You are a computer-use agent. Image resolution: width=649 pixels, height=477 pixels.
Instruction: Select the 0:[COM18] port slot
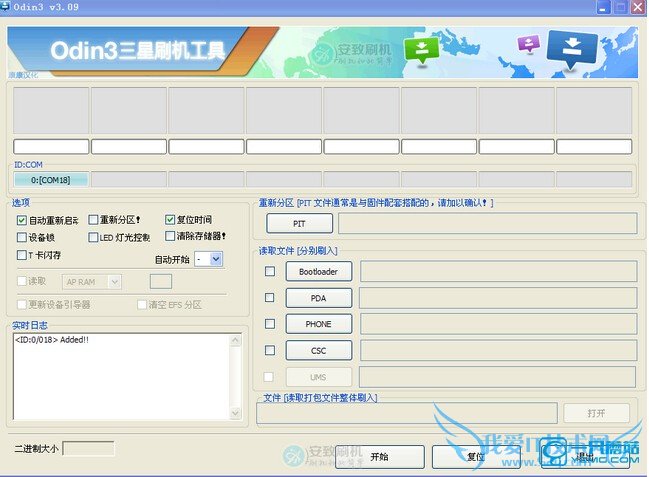pyautogui.click(x=50, y=180)
